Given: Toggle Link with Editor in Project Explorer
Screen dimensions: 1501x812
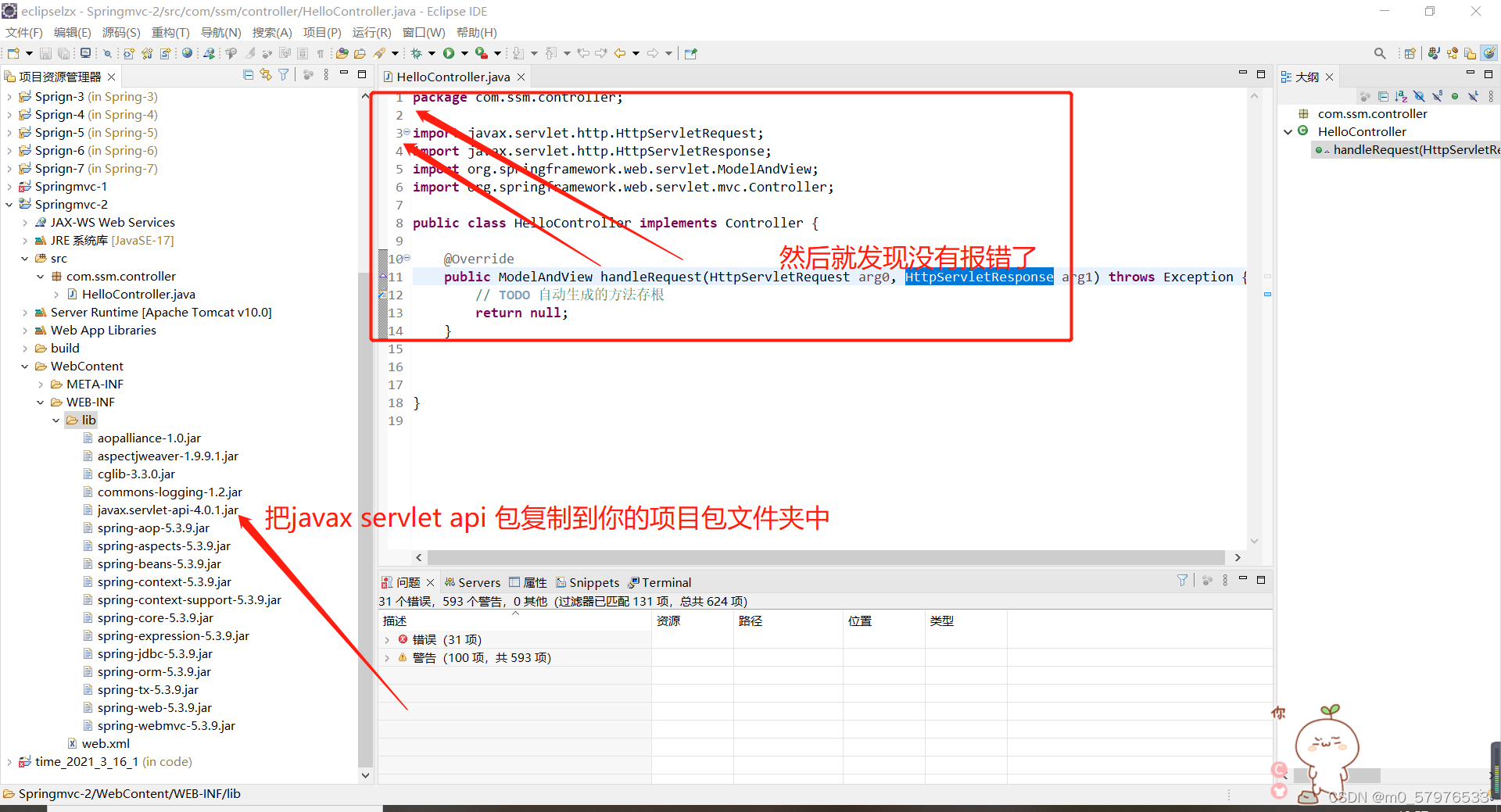Looking at the screenshot, I should [266, 75].
